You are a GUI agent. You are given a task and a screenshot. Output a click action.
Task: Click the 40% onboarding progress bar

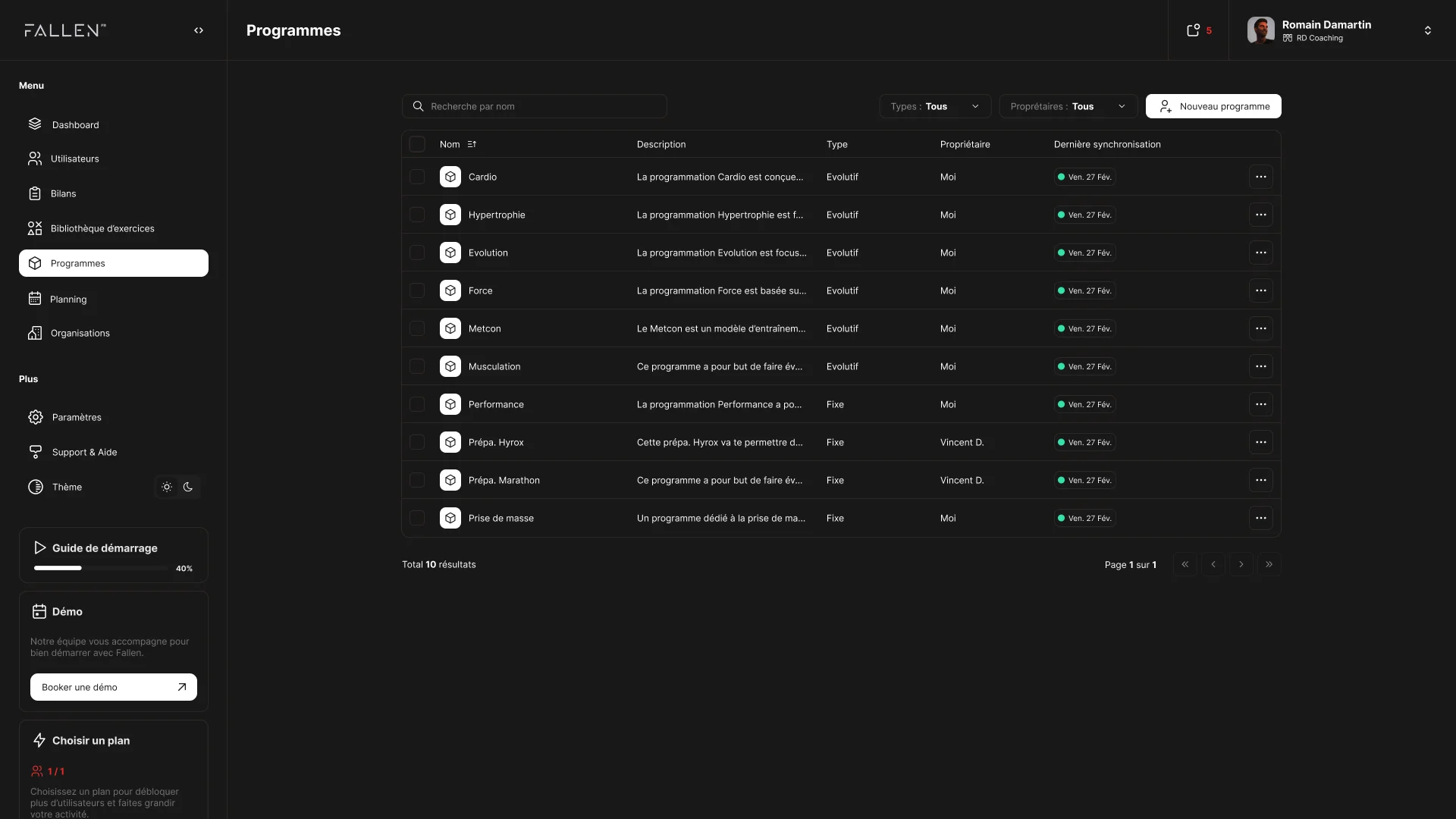101,568
